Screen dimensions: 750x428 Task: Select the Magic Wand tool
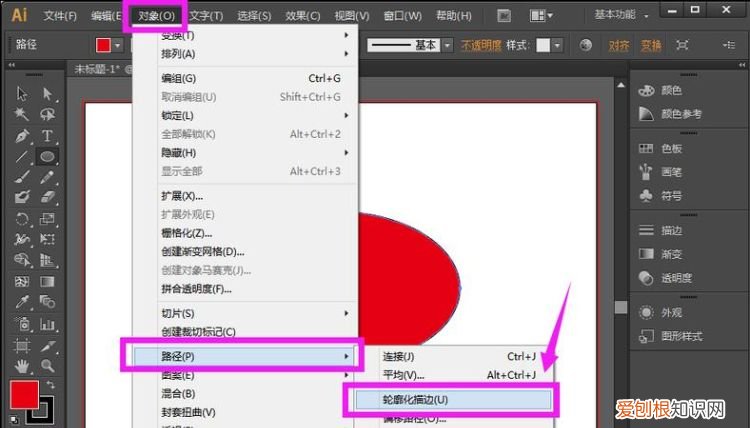point(22,114)
